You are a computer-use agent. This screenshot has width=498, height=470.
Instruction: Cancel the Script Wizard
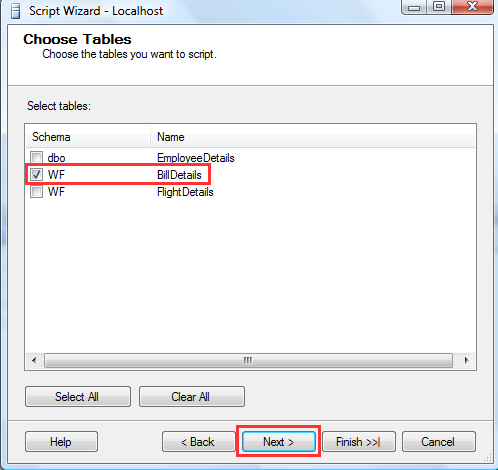pos(439,442)
